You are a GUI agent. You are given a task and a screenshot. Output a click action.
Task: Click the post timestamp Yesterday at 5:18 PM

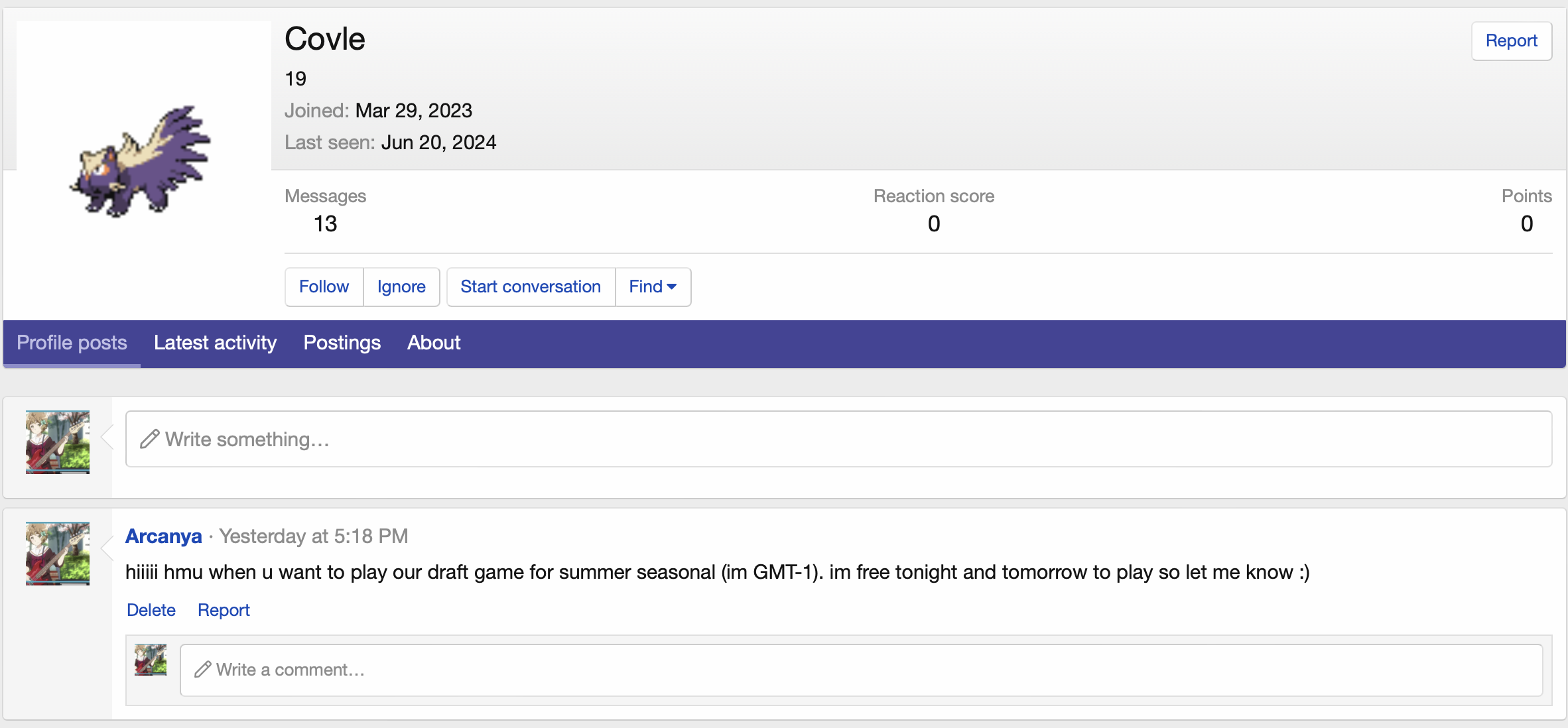tap(314, 536)
